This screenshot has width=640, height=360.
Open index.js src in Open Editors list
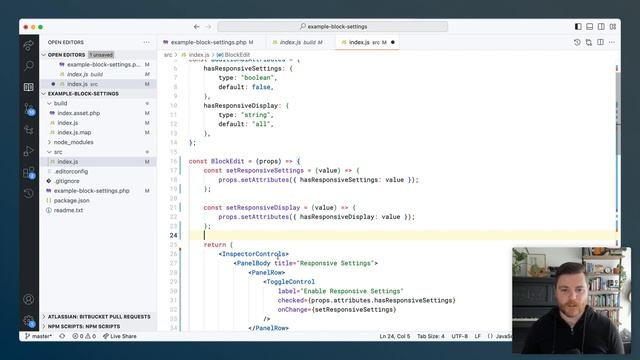click(98, 84)
